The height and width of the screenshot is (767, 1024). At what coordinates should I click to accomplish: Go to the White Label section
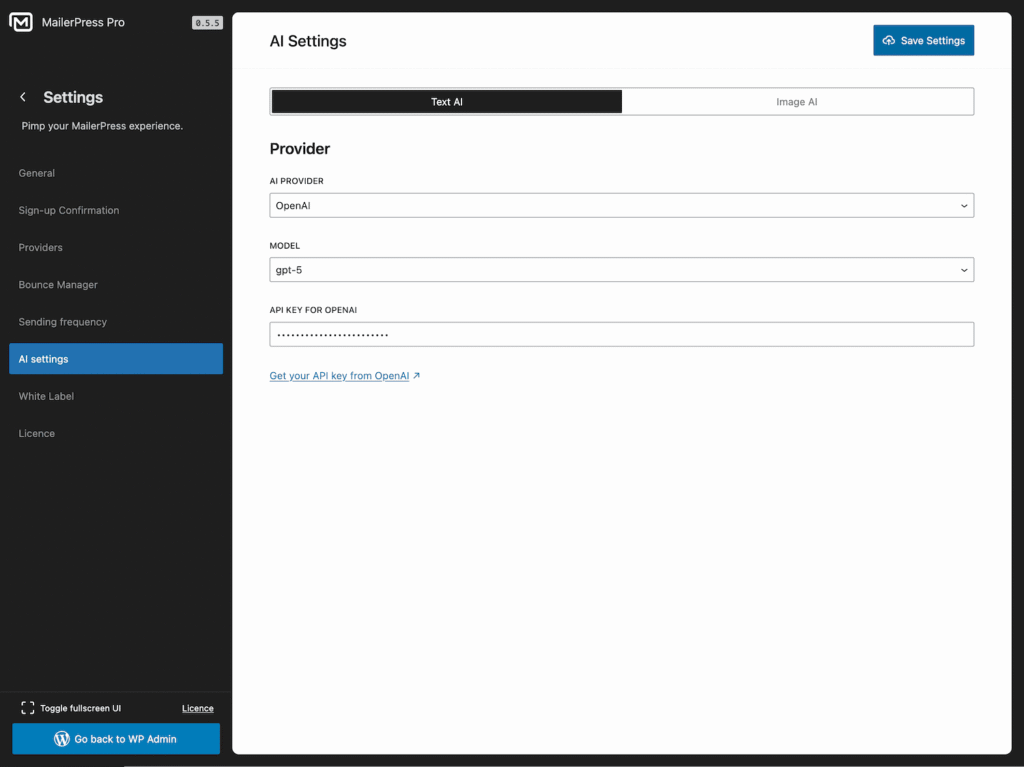pos(46,396)
